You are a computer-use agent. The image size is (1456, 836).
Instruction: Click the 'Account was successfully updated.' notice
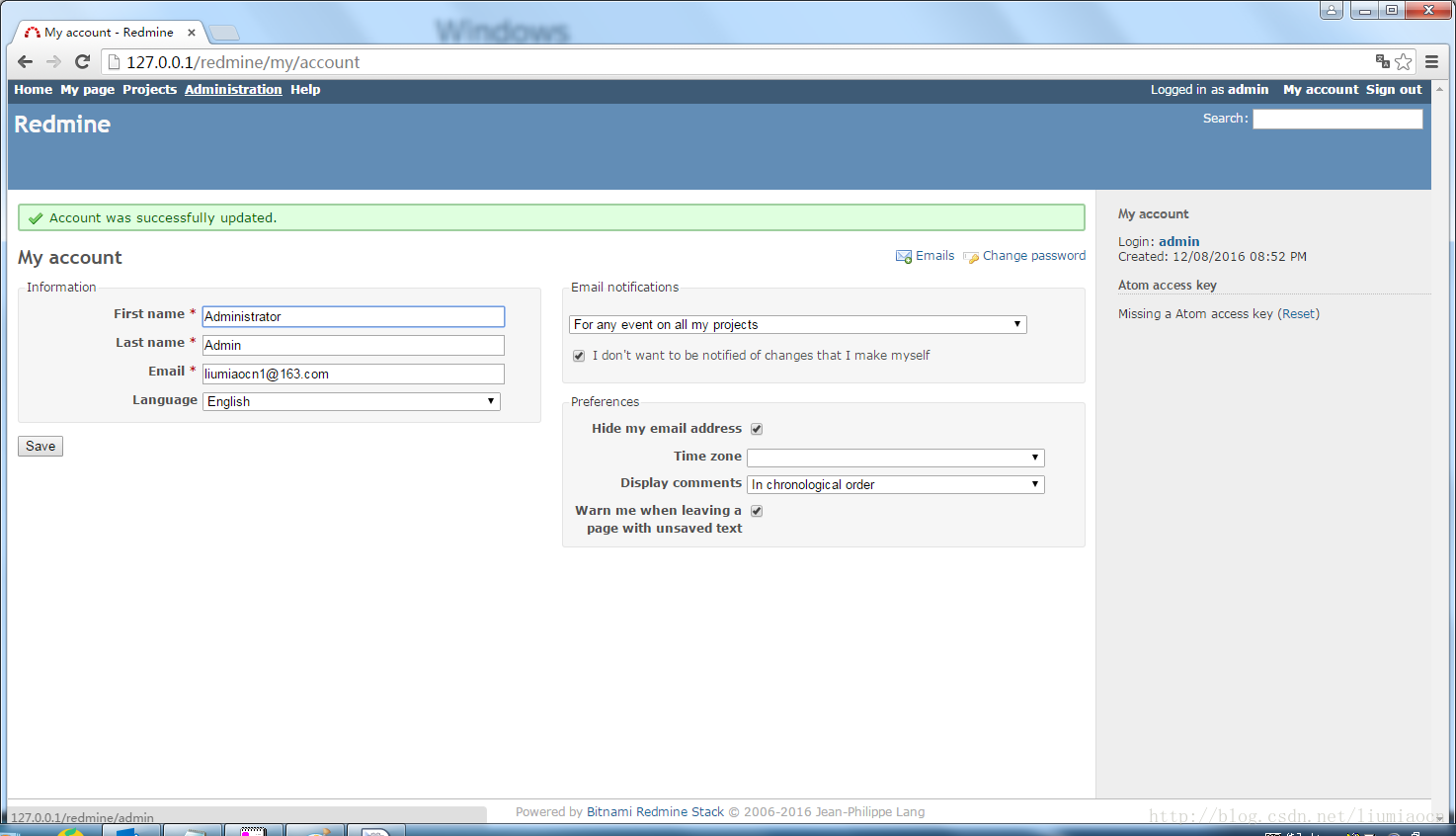click(x=551, y=217)
